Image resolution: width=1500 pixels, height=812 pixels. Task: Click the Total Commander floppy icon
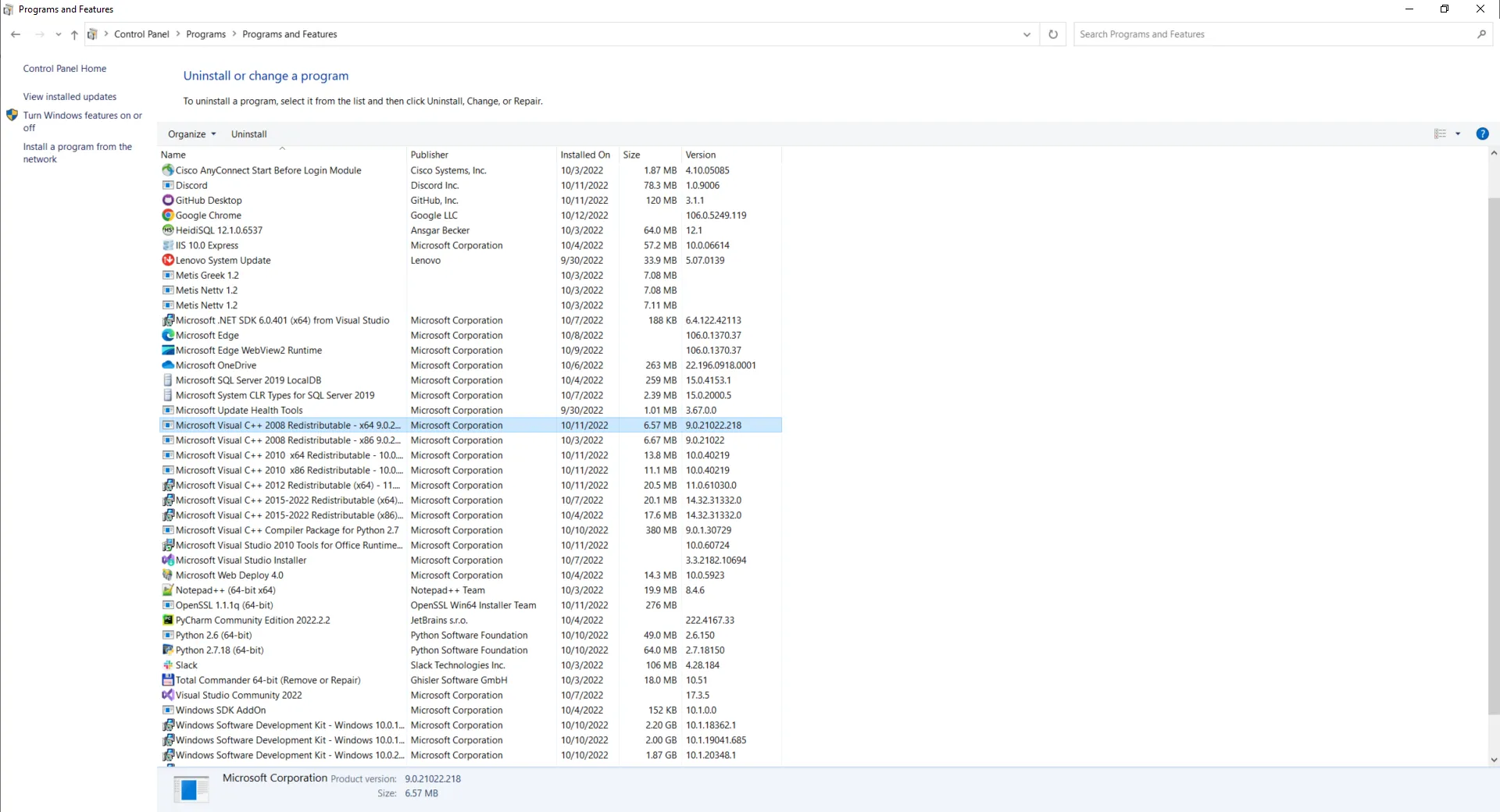coord(167,680)
